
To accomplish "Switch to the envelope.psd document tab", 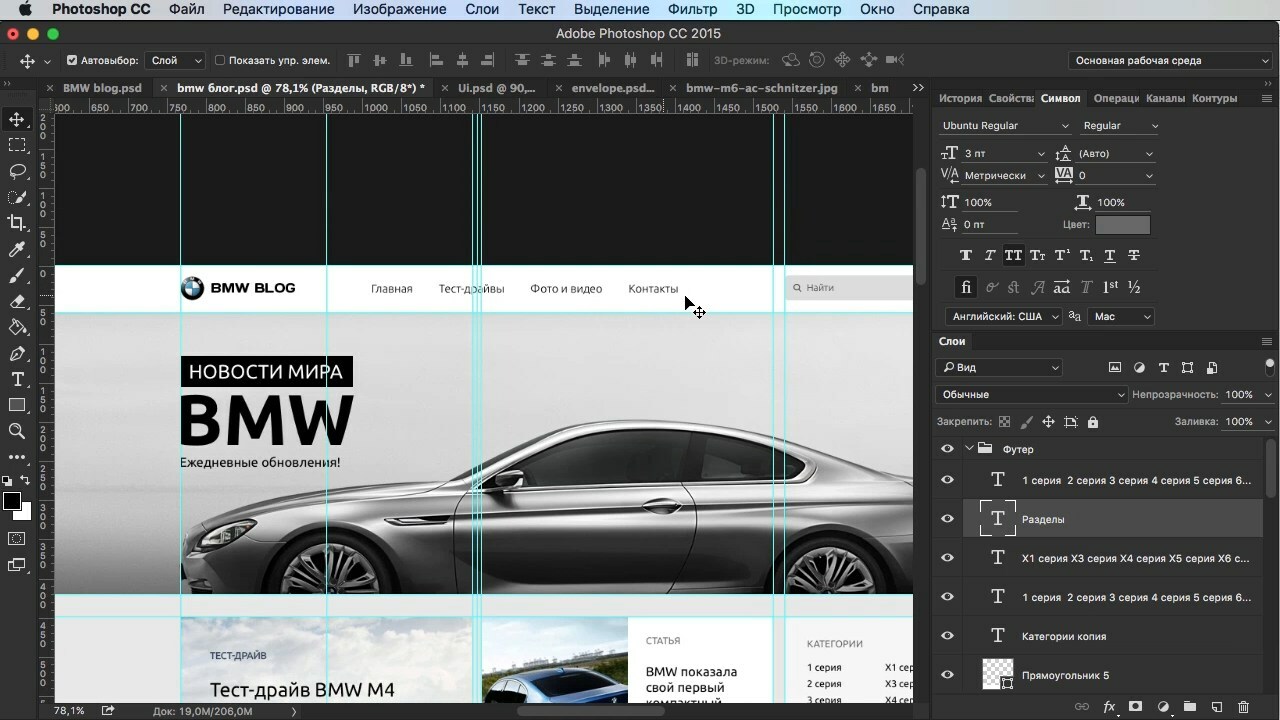I will (x=613, y=88).
